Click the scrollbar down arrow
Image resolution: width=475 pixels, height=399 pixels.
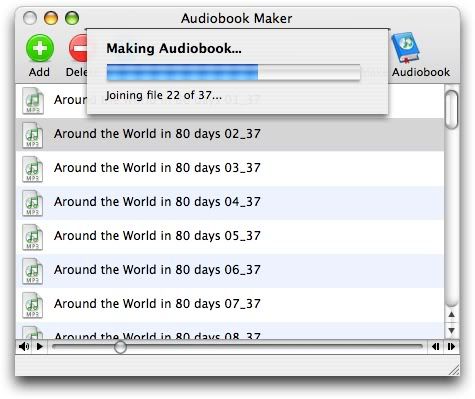[452, 330]
